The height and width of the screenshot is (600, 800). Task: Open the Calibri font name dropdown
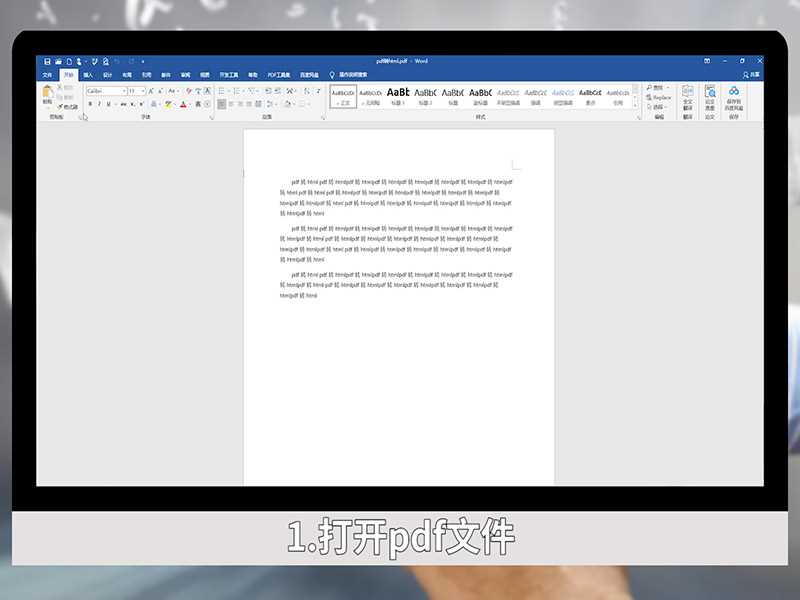[x=125, y=90]
